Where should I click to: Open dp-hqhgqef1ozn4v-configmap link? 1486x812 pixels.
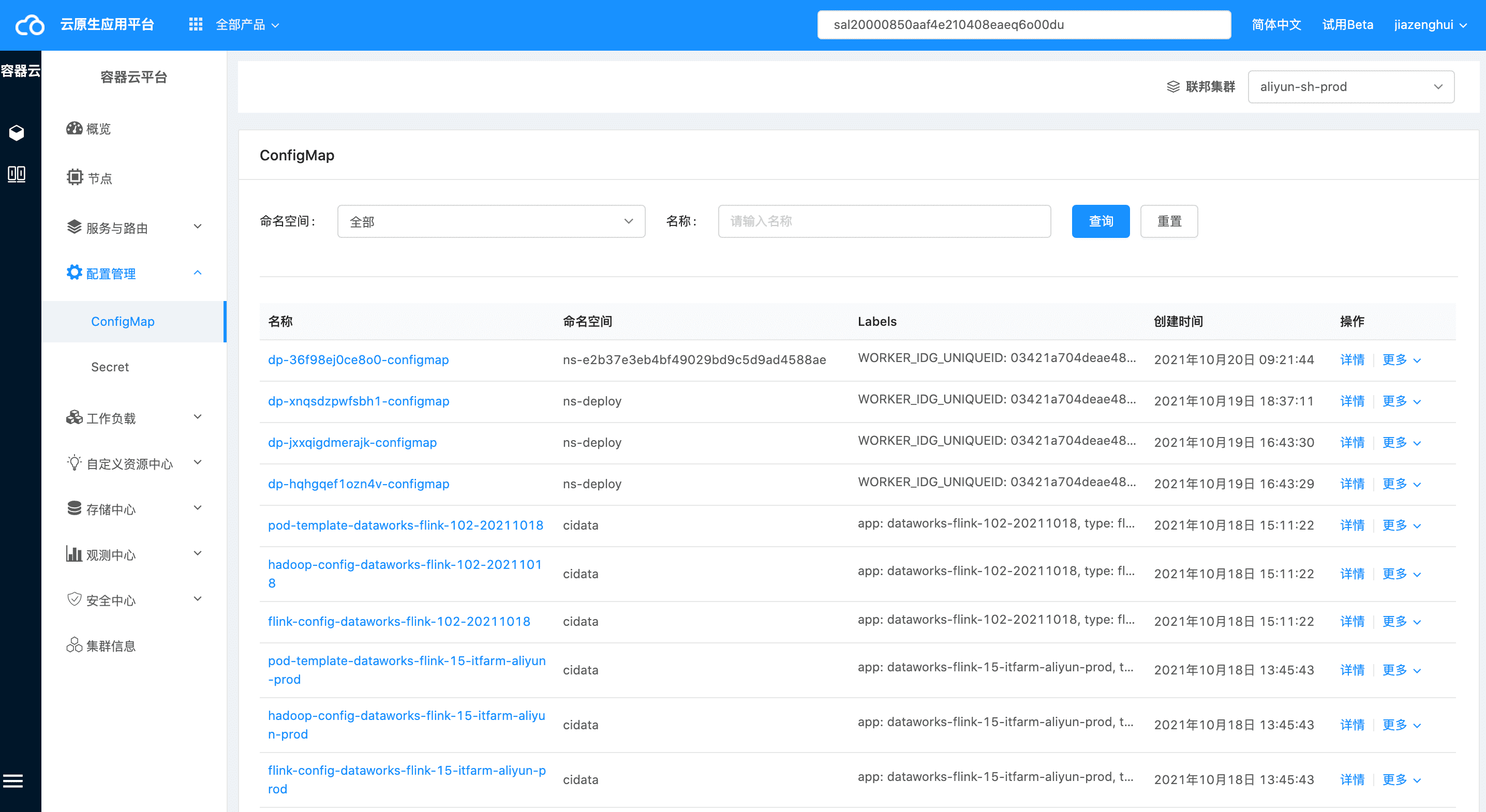click(358, 484)
